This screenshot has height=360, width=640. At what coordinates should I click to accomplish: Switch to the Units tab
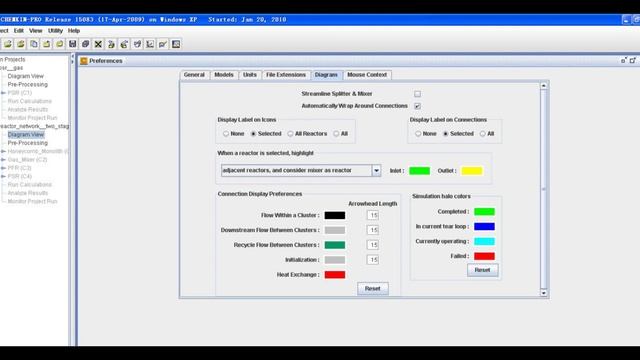click(250, 75)
